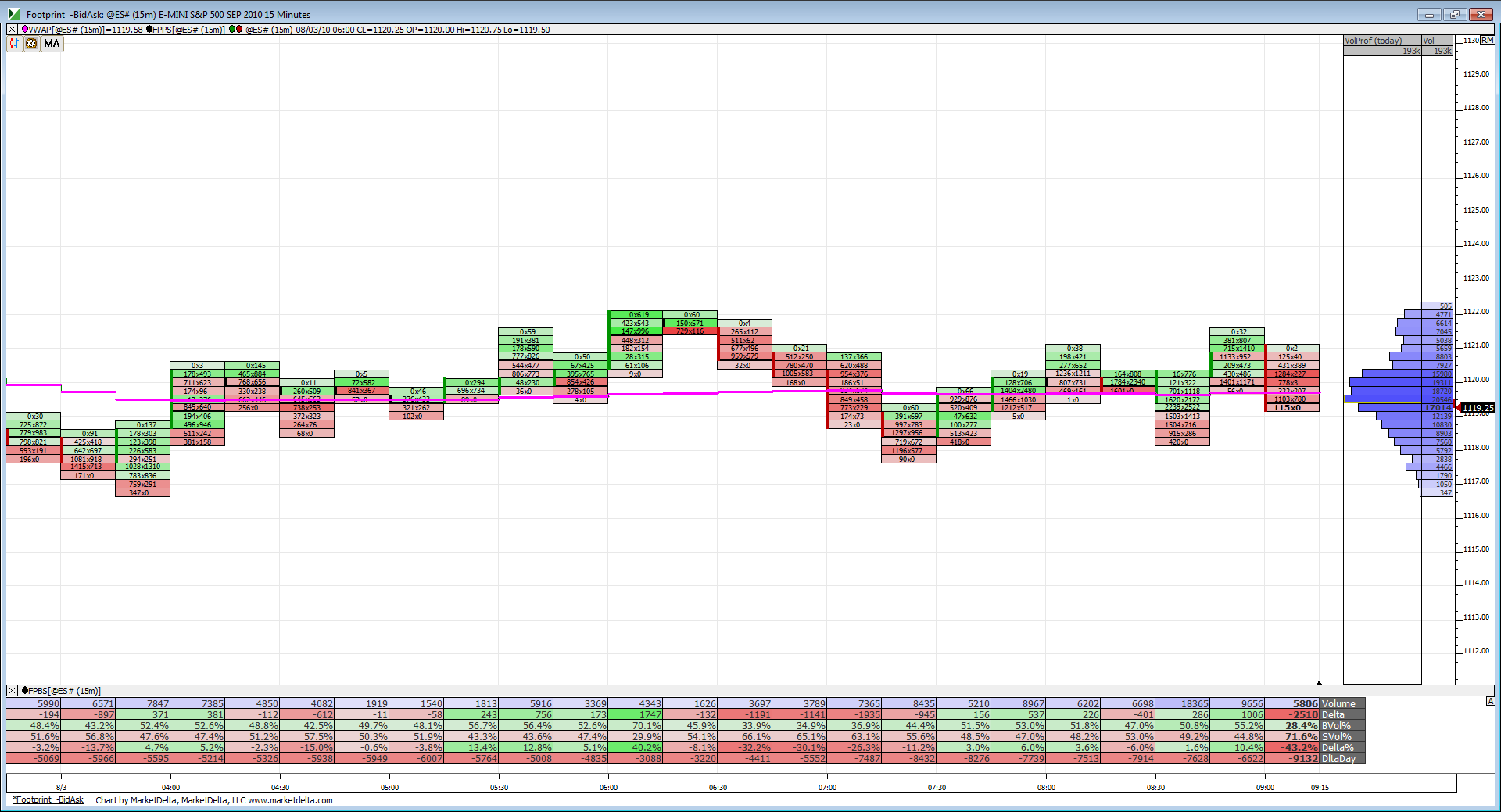Screen dimensions: 1501x812
Task: Click the 115x0 footprint cell in last bar
Action: (x=1292, y=408)
